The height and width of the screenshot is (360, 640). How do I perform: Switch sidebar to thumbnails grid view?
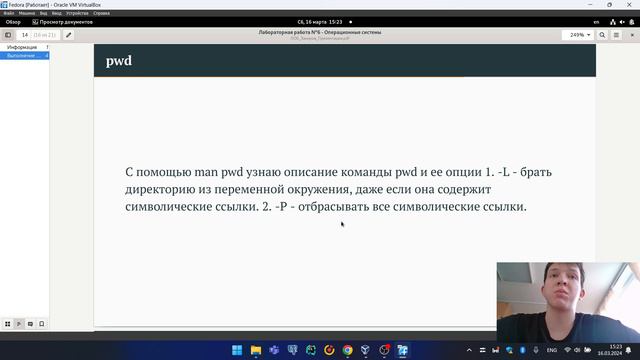tap(7, 324)
